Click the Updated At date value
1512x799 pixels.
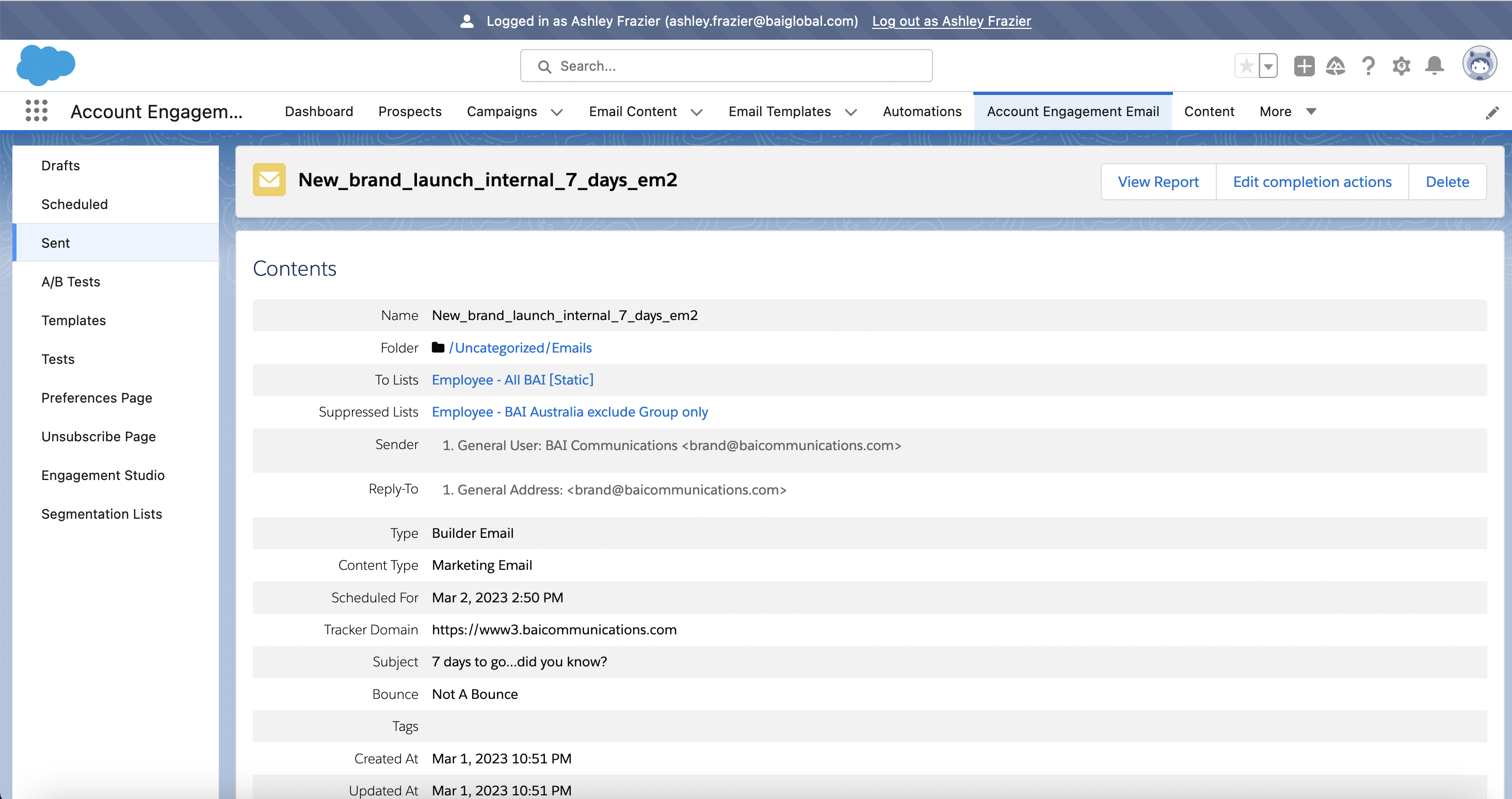click(501, 791)
